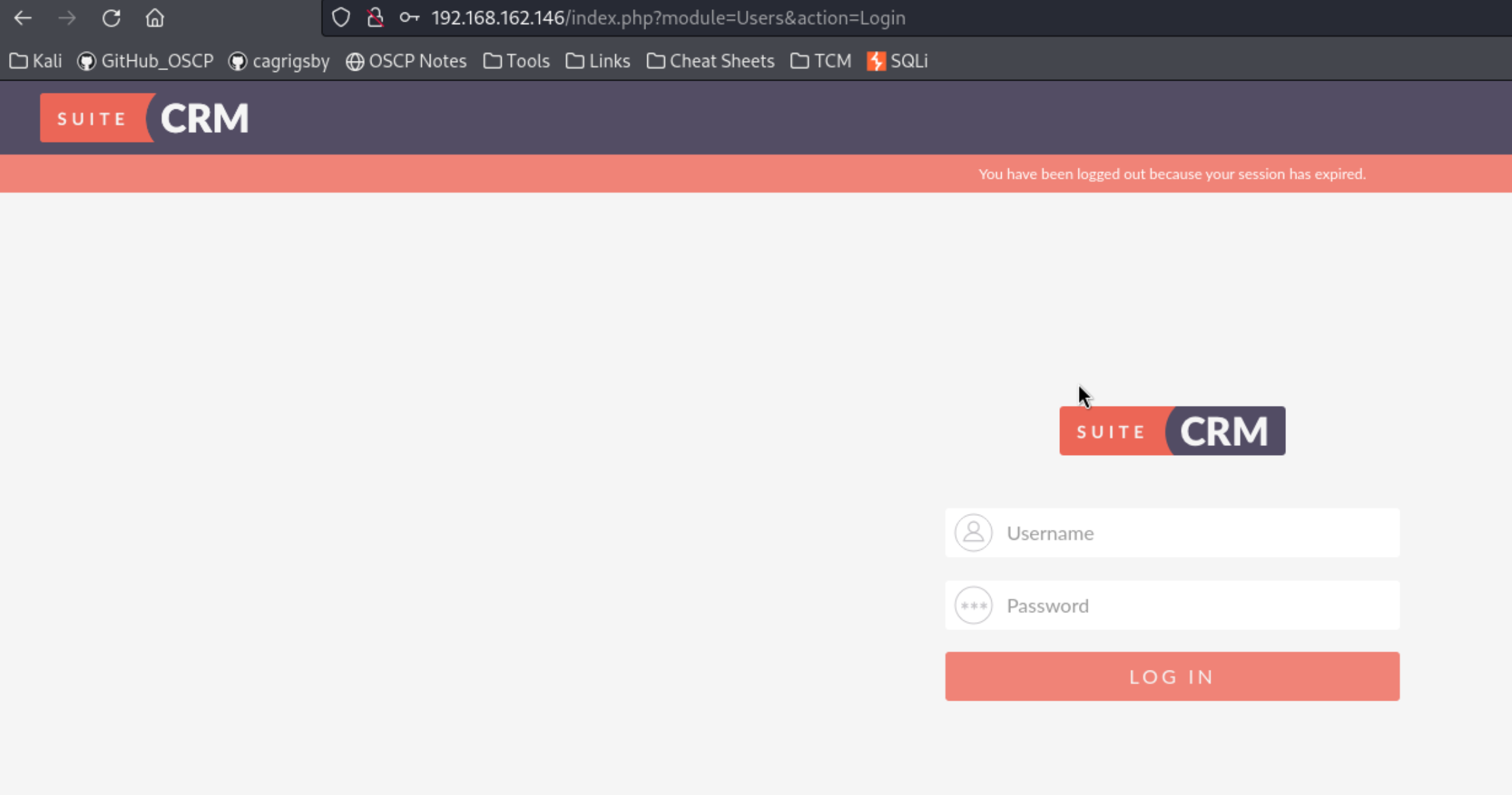Open the shield tracking protection icon
The width and height of the screenshot is (1512, 795).
point(341,18)
